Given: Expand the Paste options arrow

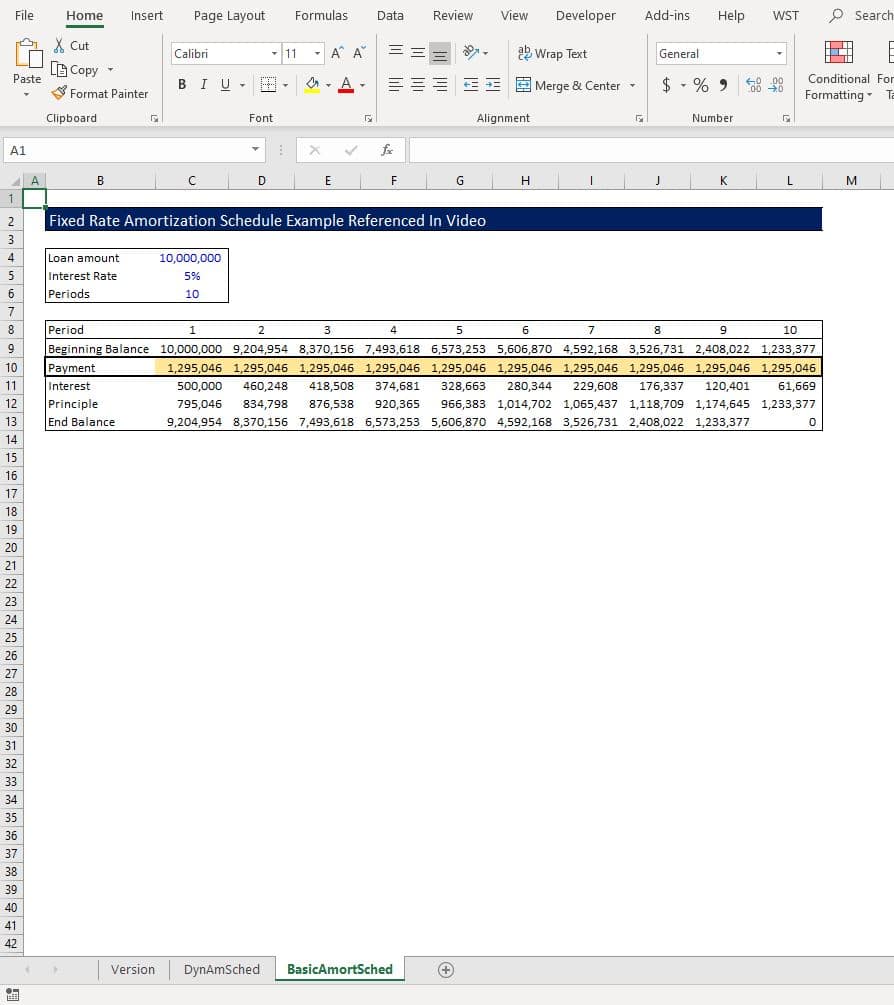Looking at the screenshot, I should click(26, 95).
